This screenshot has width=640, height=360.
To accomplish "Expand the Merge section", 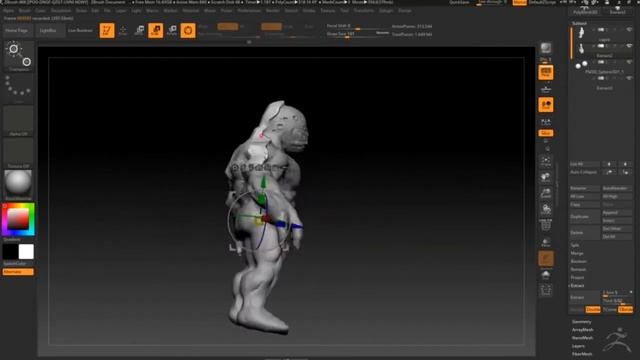I will click(577, 253).
